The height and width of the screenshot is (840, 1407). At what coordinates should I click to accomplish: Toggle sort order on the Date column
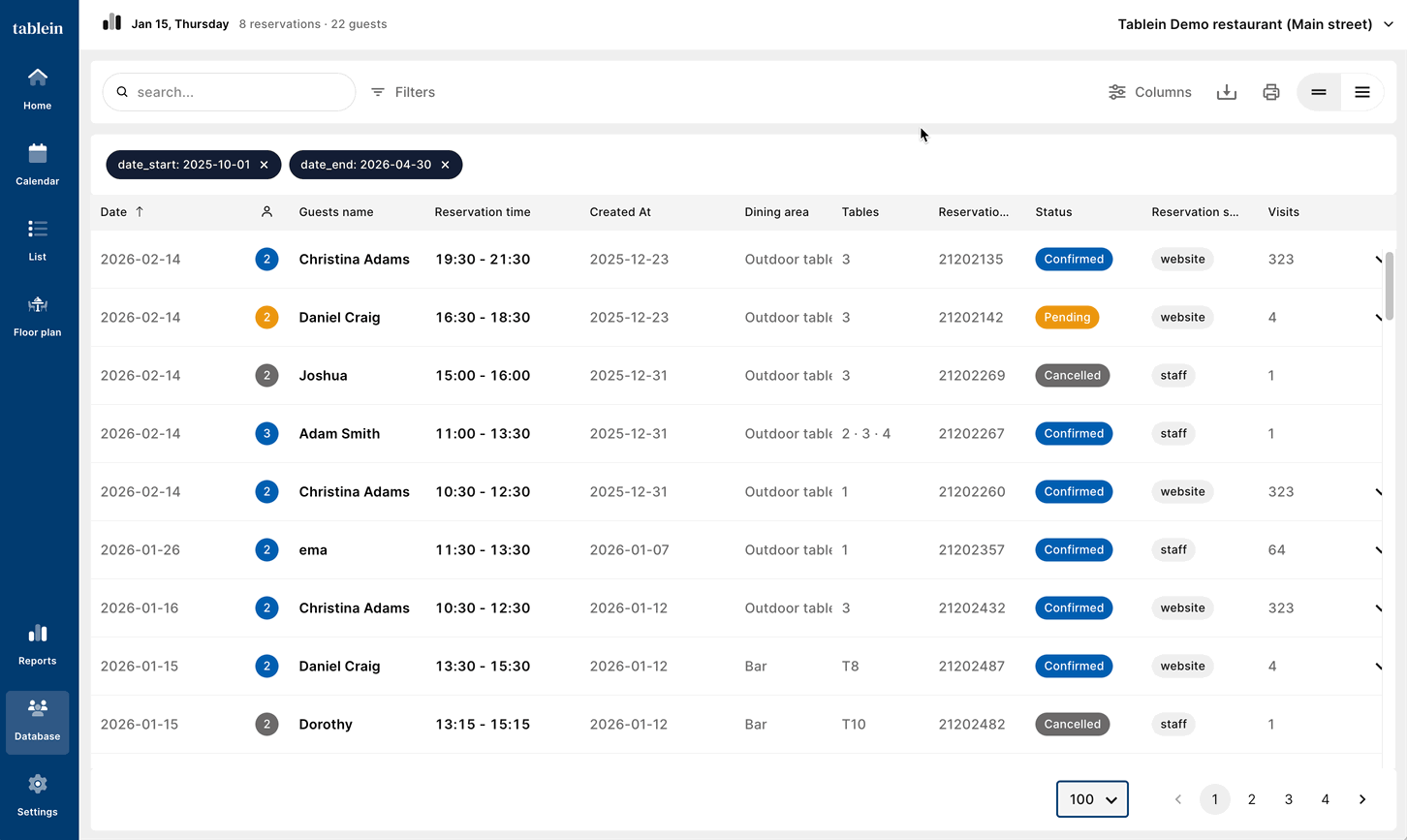pyautogui.click(x=122, y=211)
